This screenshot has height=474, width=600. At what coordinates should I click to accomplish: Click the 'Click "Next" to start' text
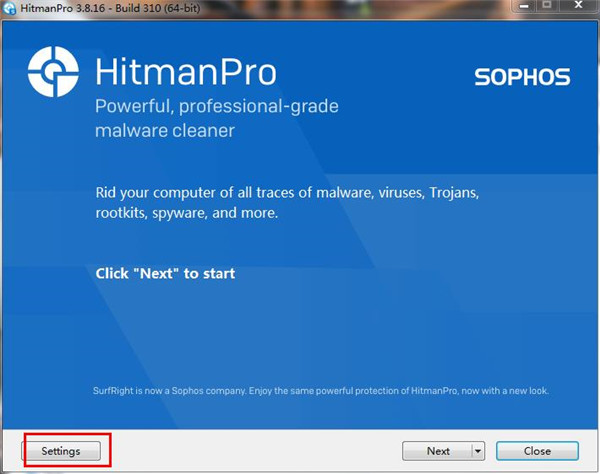tap(165, 274)
